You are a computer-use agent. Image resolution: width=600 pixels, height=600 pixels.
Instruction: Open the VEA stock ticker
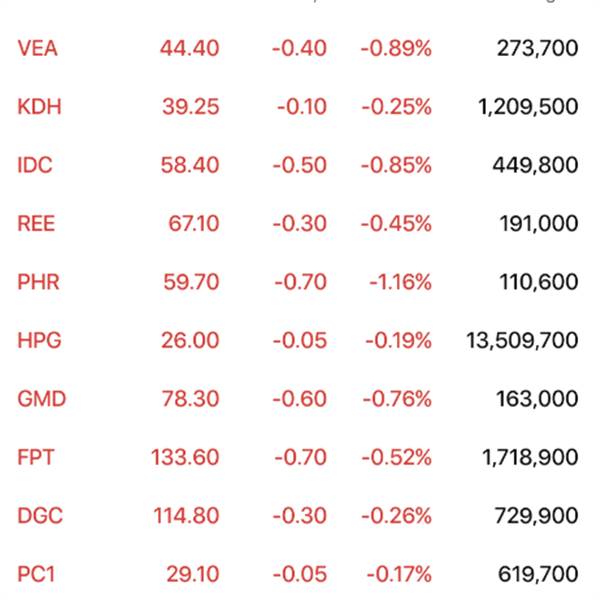point(38,47)
